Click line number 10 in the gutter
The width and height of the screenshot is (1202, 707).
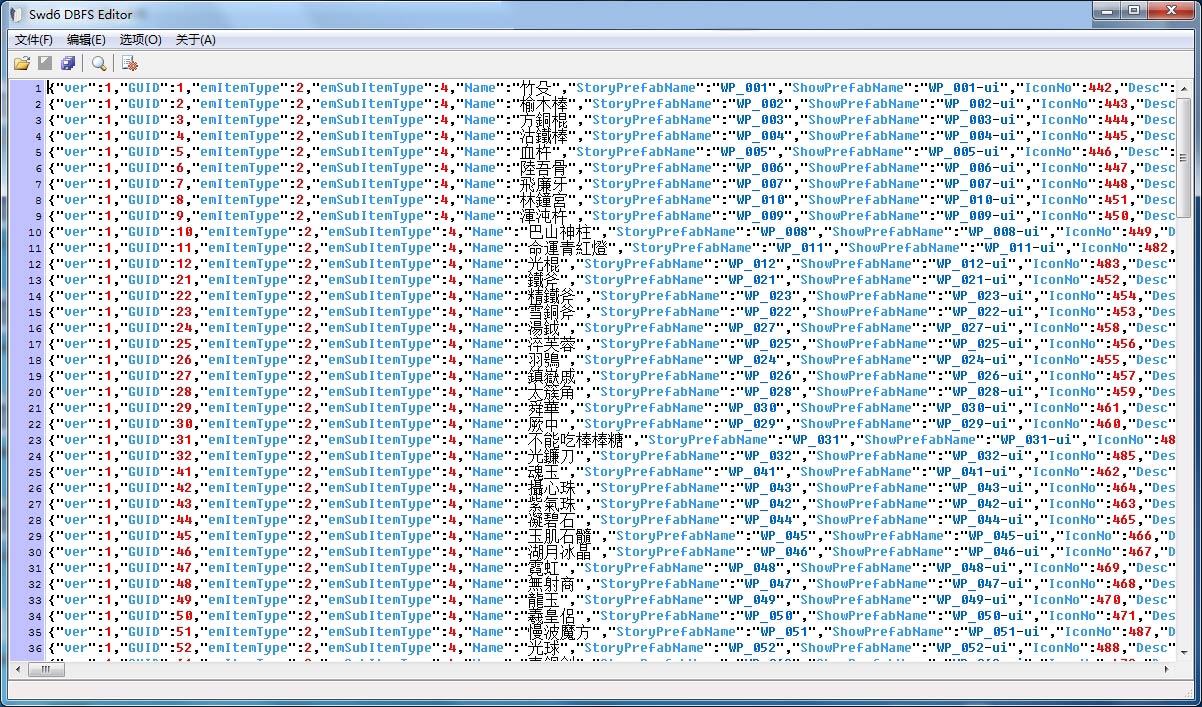(x=34, y=232)
